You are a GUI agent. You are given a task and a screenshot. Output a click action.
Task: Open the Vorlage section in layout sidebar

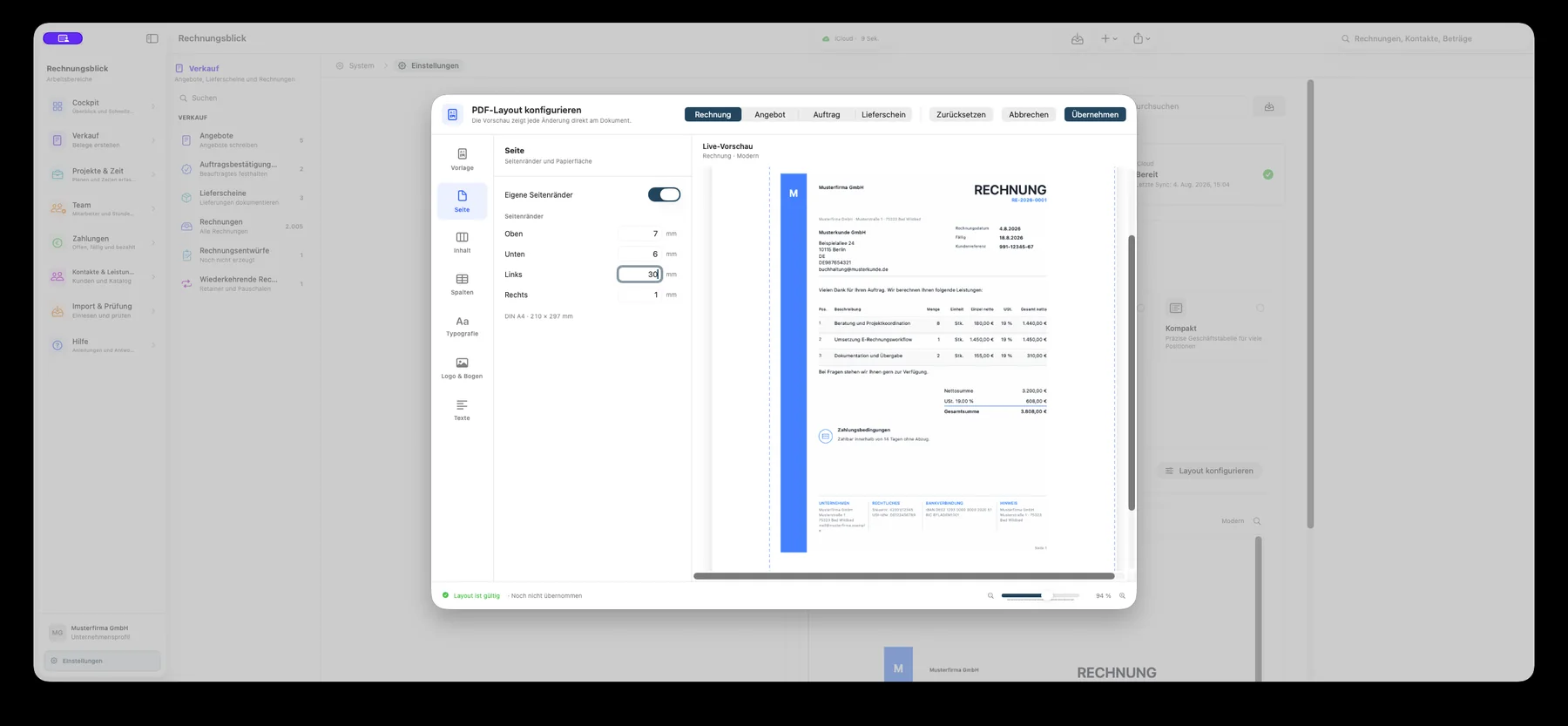tap(463, 159)
